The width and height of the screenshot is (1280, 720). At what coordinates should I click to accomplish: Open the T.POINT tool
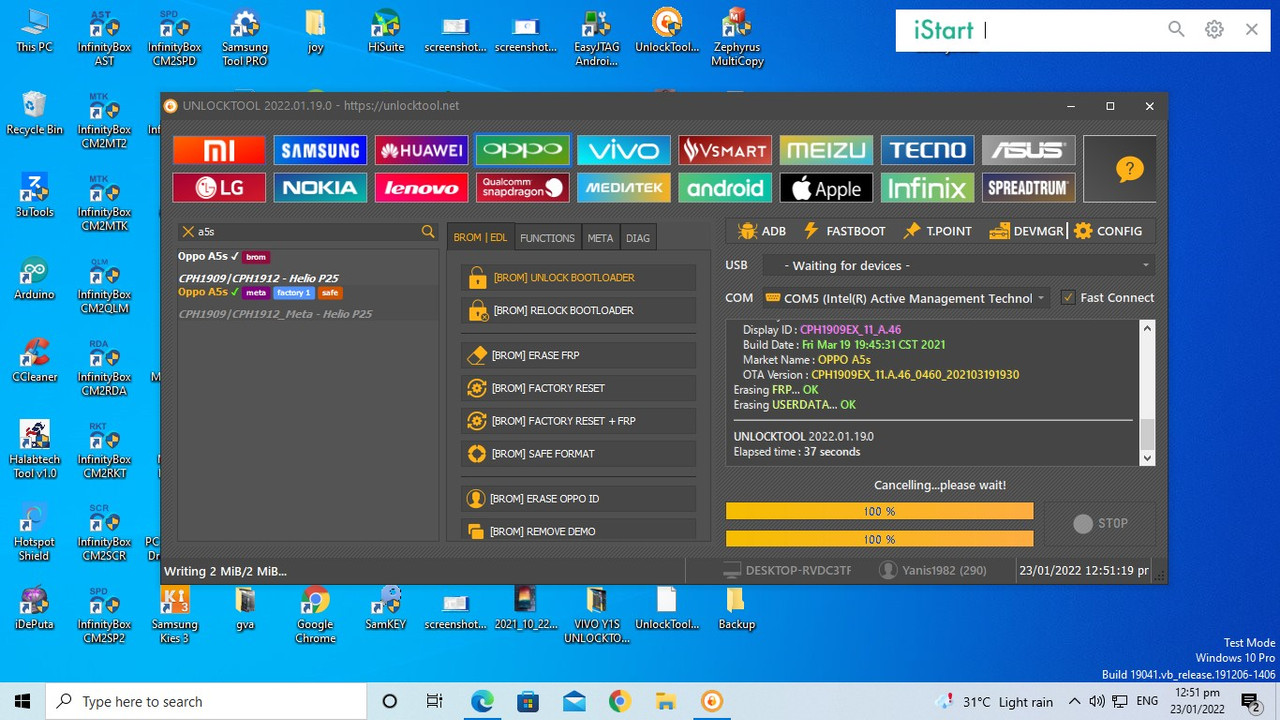point(937,231)
